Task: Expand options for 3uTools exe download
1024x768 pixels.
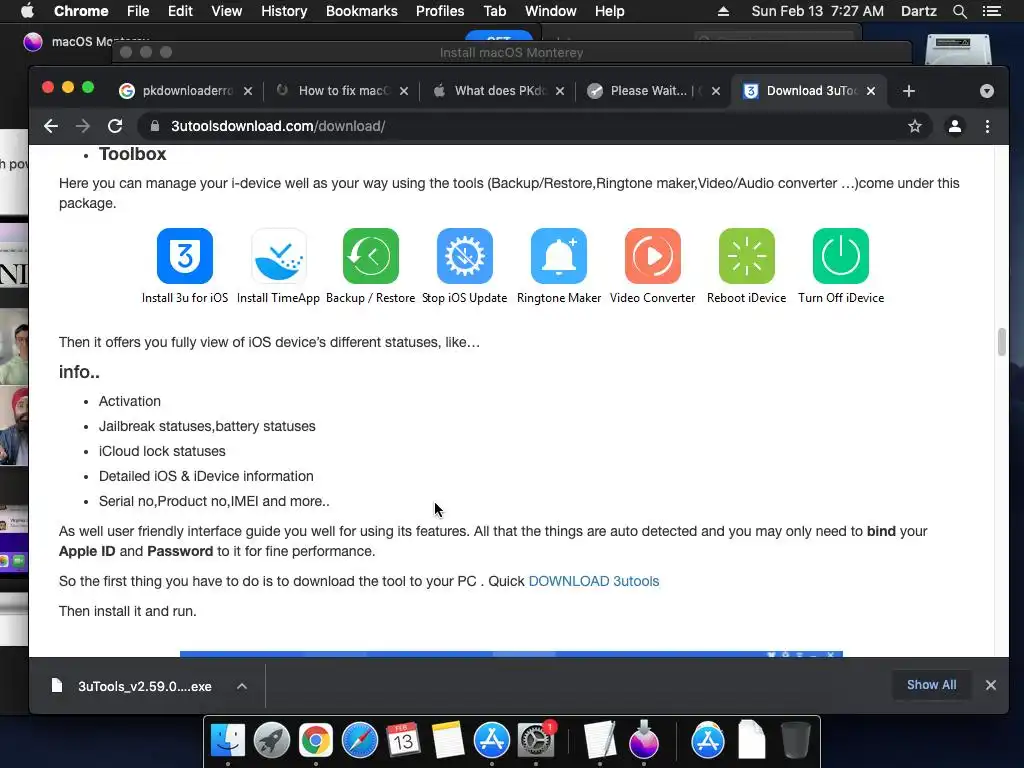Action: (242, 686)
